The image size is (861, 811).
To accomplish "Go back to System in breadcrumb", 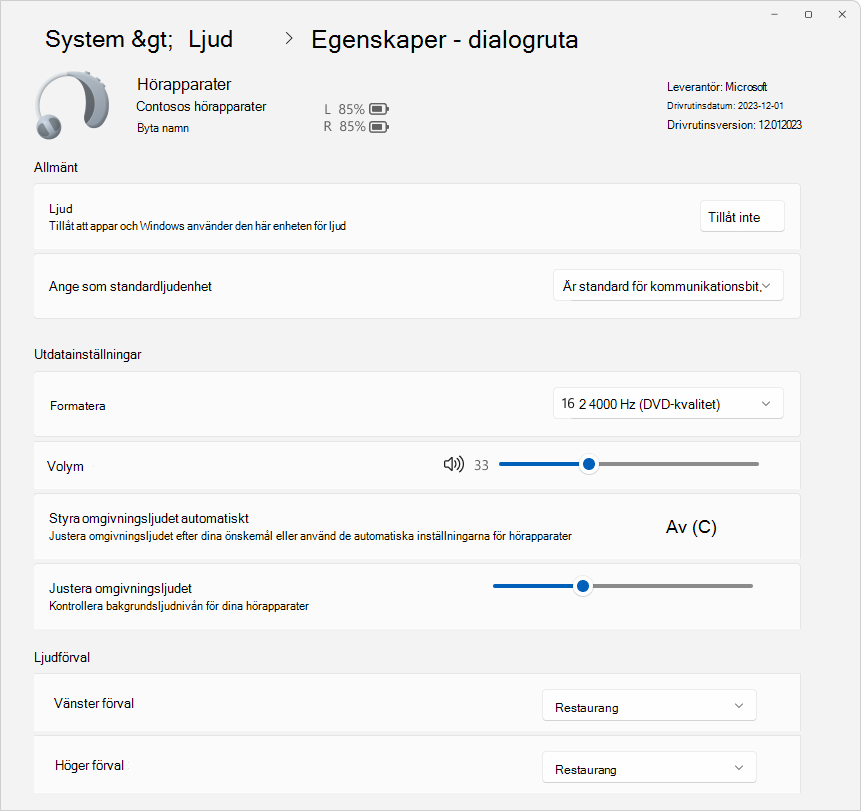I will tap(85, 39).
